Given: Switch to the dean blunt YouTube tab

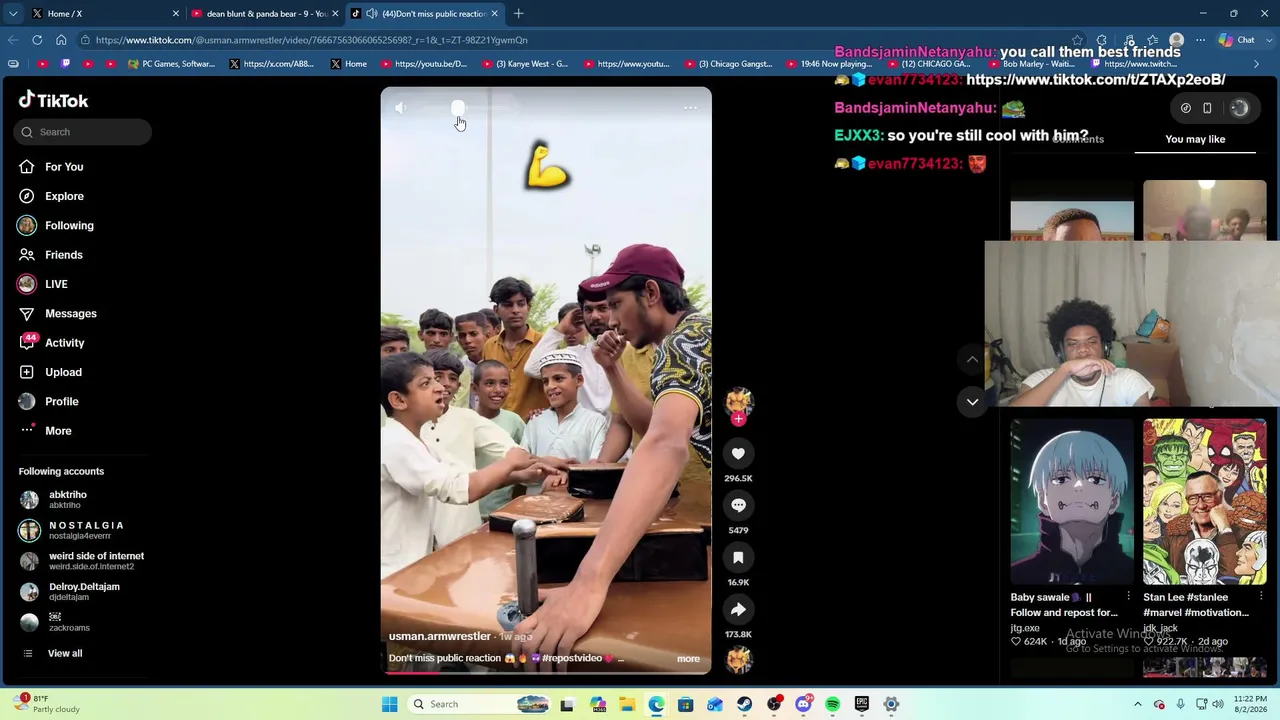Looking at the screenshot, I should (x=265, y=14).
